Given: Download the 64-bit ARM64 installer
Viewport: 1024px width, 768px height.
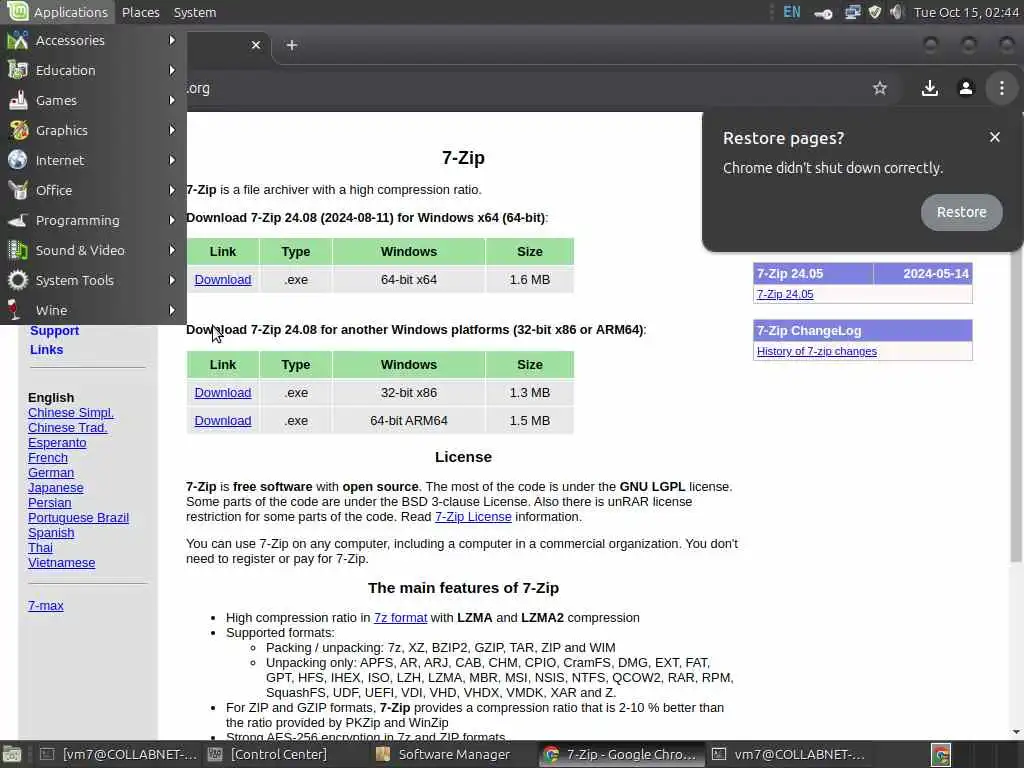Looking at the screenshot, I should (x=223, y=421).
